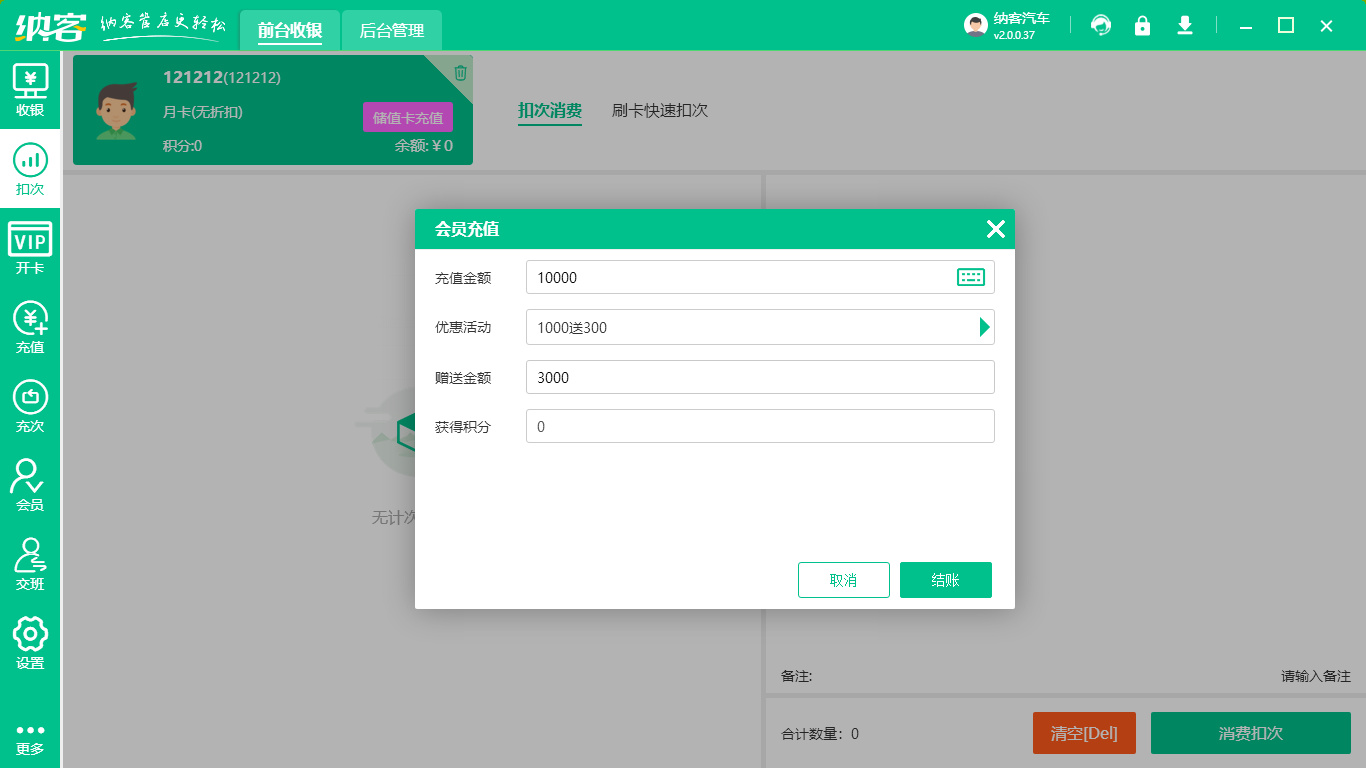The width and height of the screenshot is (1366, 768).
Task: Open the VIP 开卡 sidebar icon
Action: click(30, 248)
